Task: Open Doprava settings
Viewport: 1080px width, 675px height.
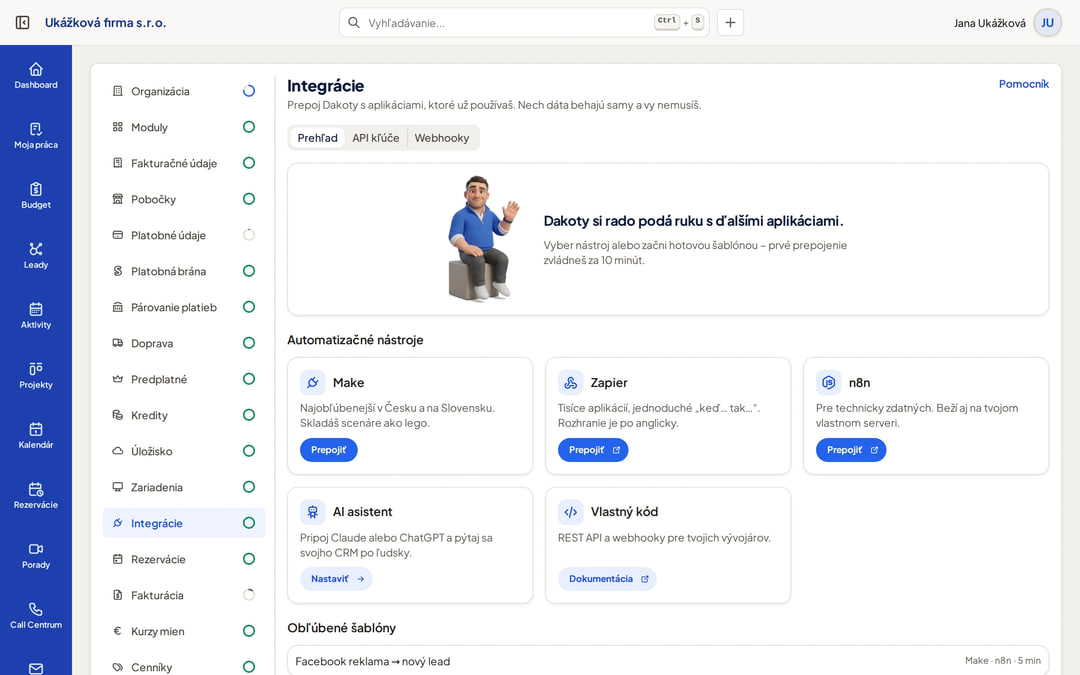Action: 184,343
